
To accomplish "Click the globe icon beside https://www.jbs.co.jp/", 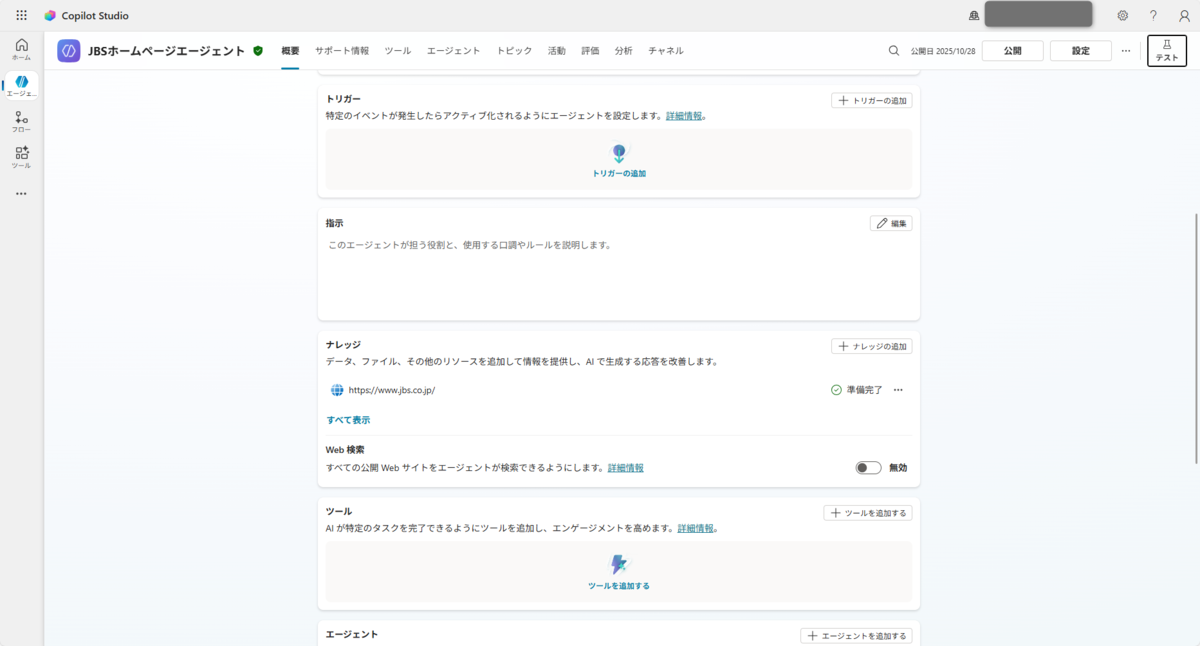I will tap(336, 390).
